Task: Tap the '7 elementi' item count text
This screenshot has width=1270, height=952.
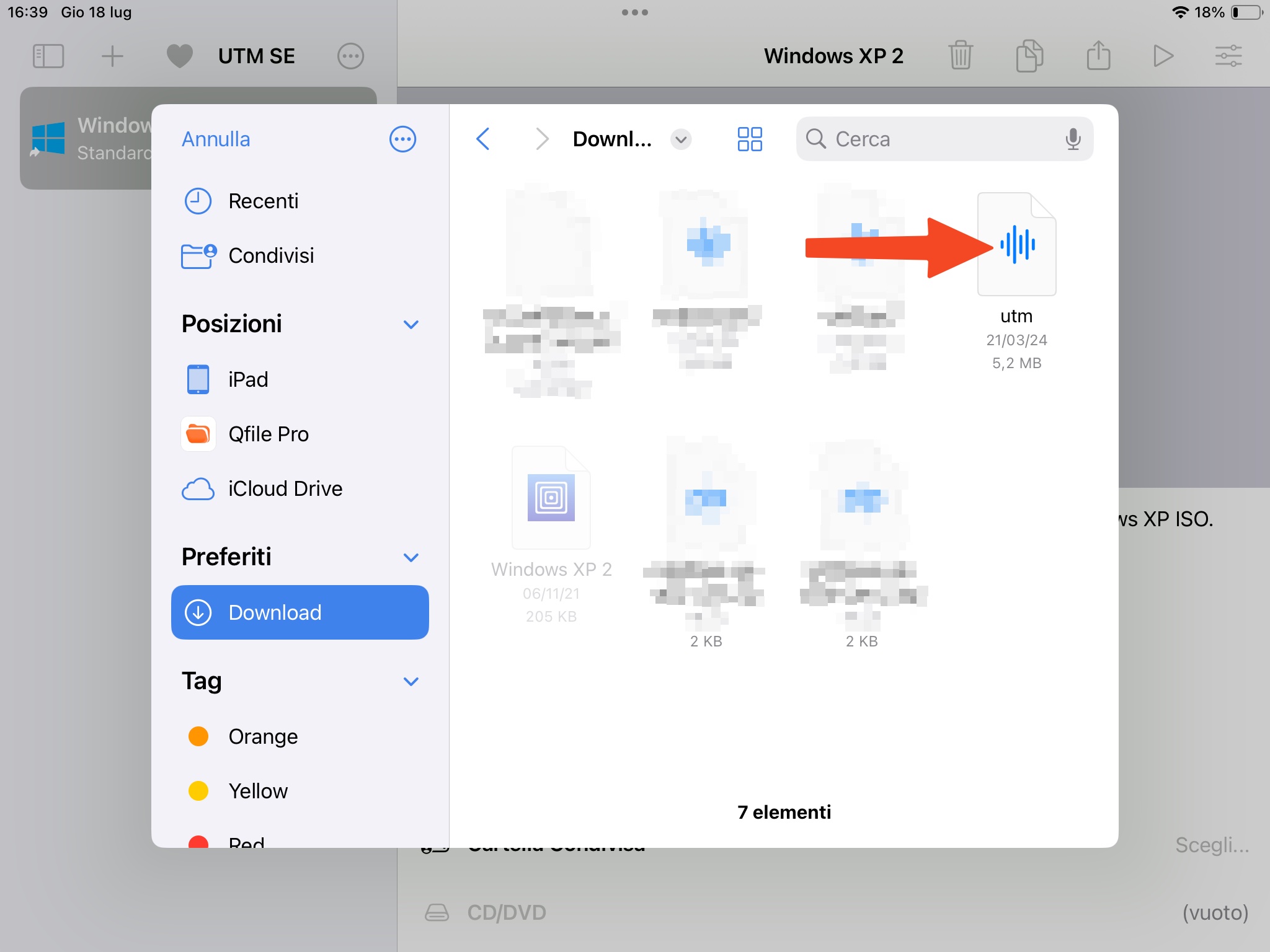Action: click(x=784, y=812)
